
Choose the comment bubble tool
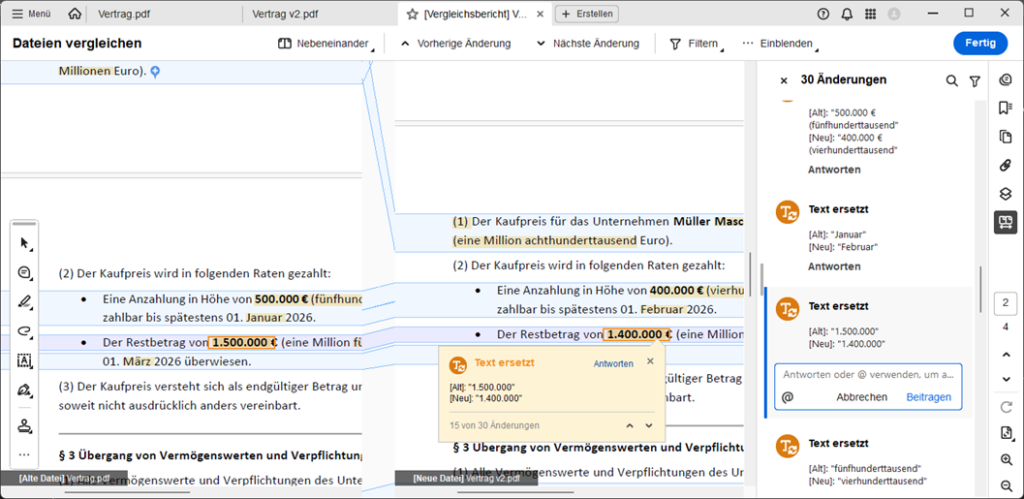(x=24, y=272)
